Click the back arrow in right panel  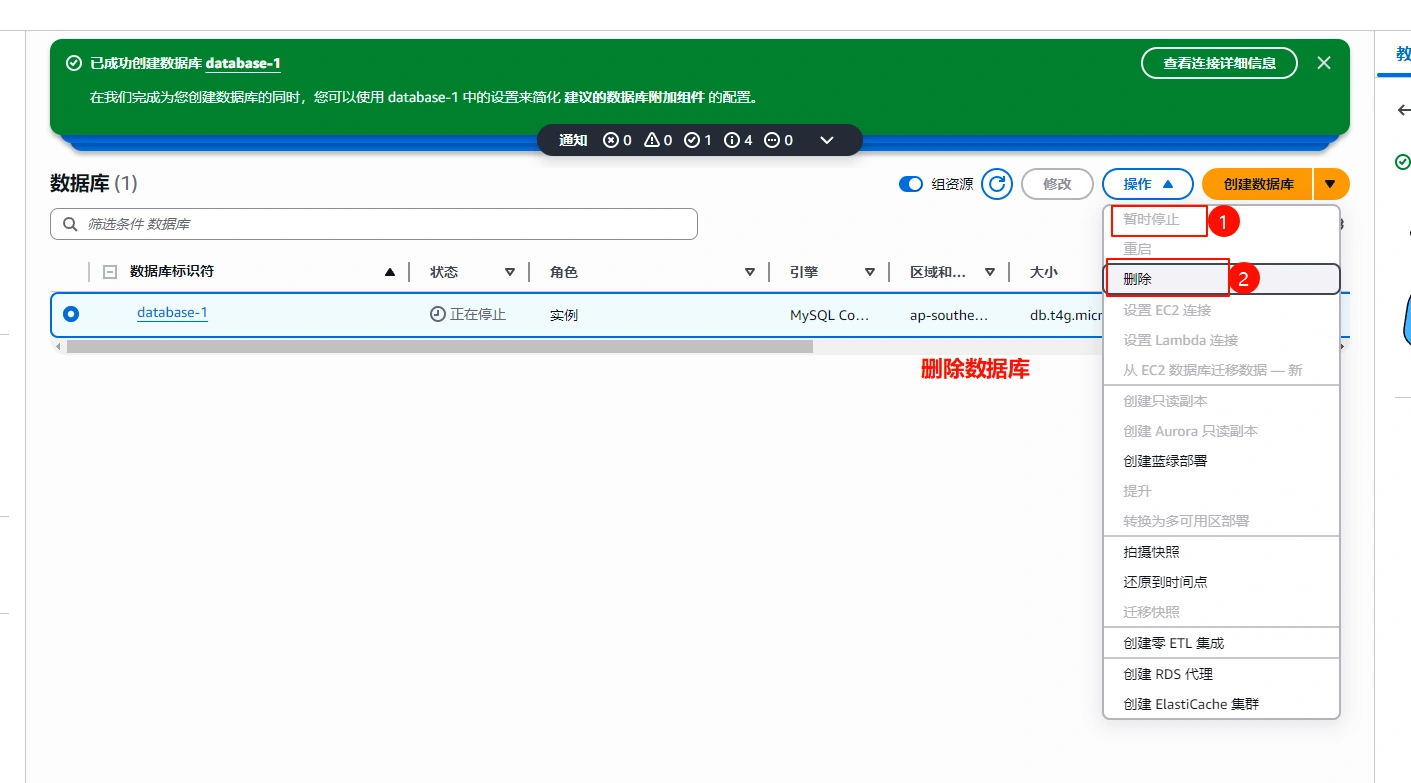(x=1403, y=110)
